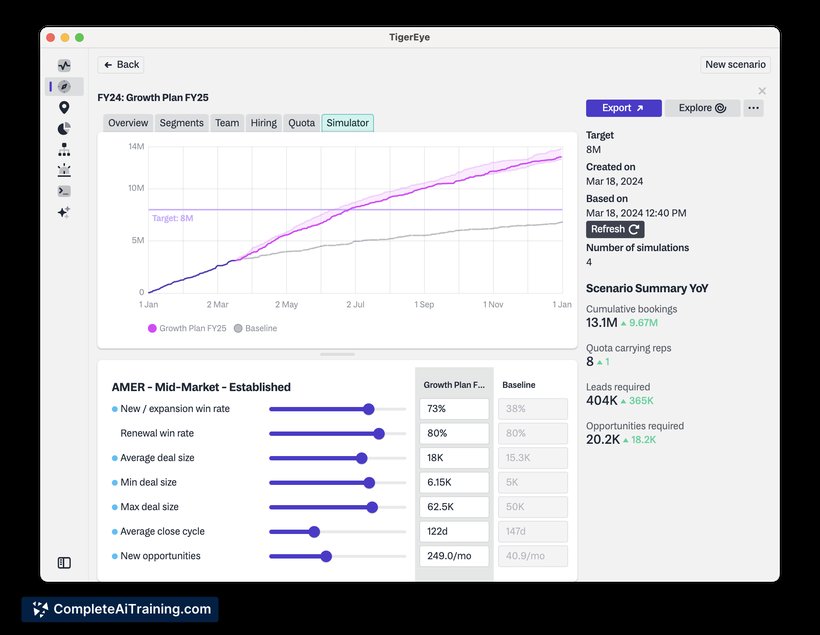Click the baseline 38% value
Viewport: 820px width, 635px height.
tap(533, 409)
